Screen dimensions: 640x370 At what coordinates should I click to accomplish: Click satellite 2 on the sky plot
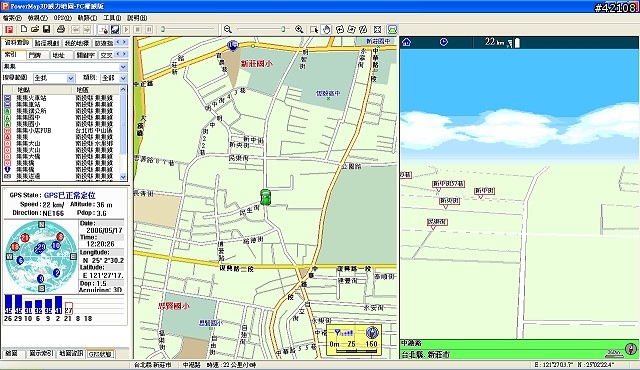click(57, 273)
